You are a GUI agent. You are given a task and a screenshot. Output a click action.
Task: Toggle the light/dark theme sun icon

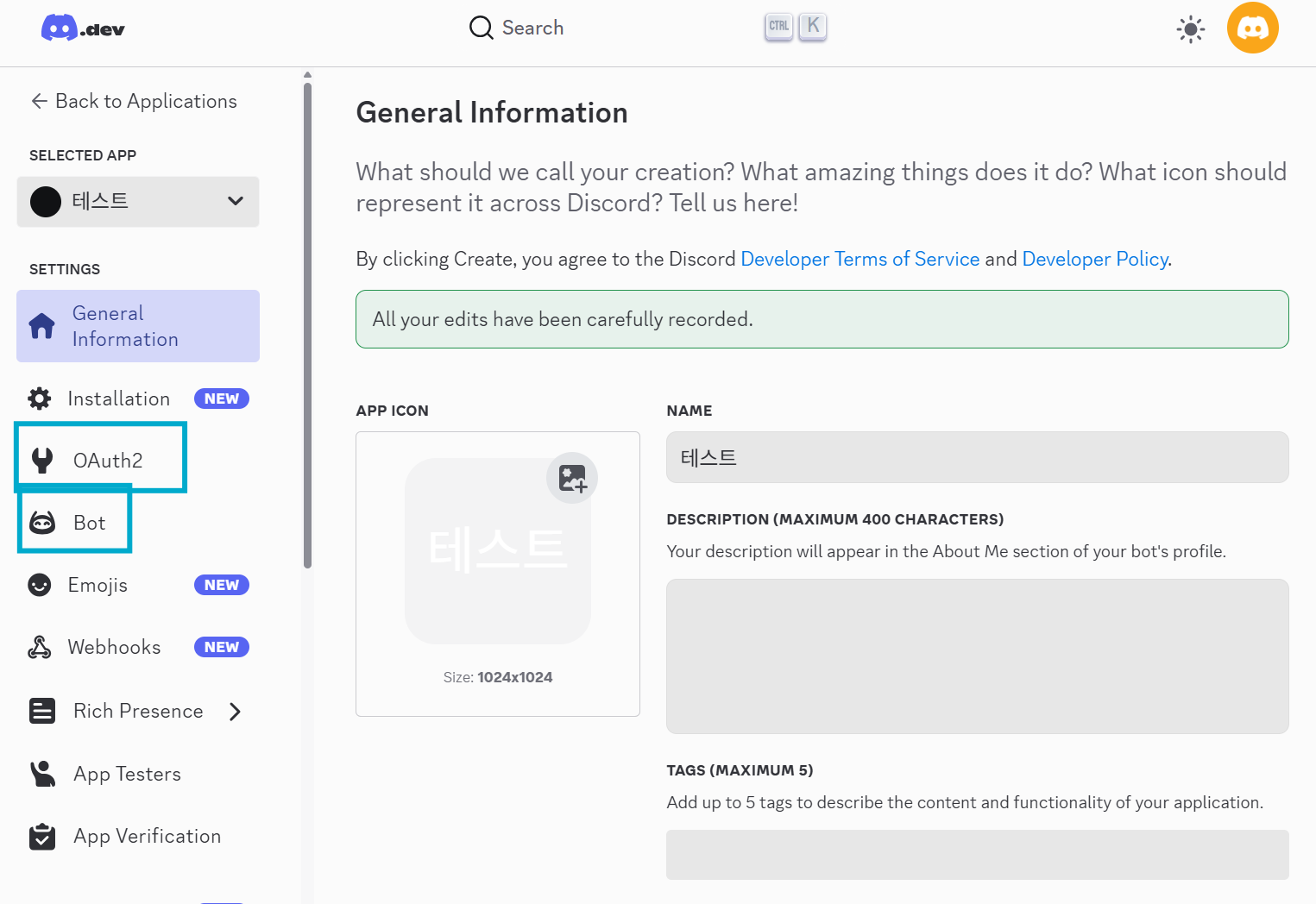point(1190,29)
